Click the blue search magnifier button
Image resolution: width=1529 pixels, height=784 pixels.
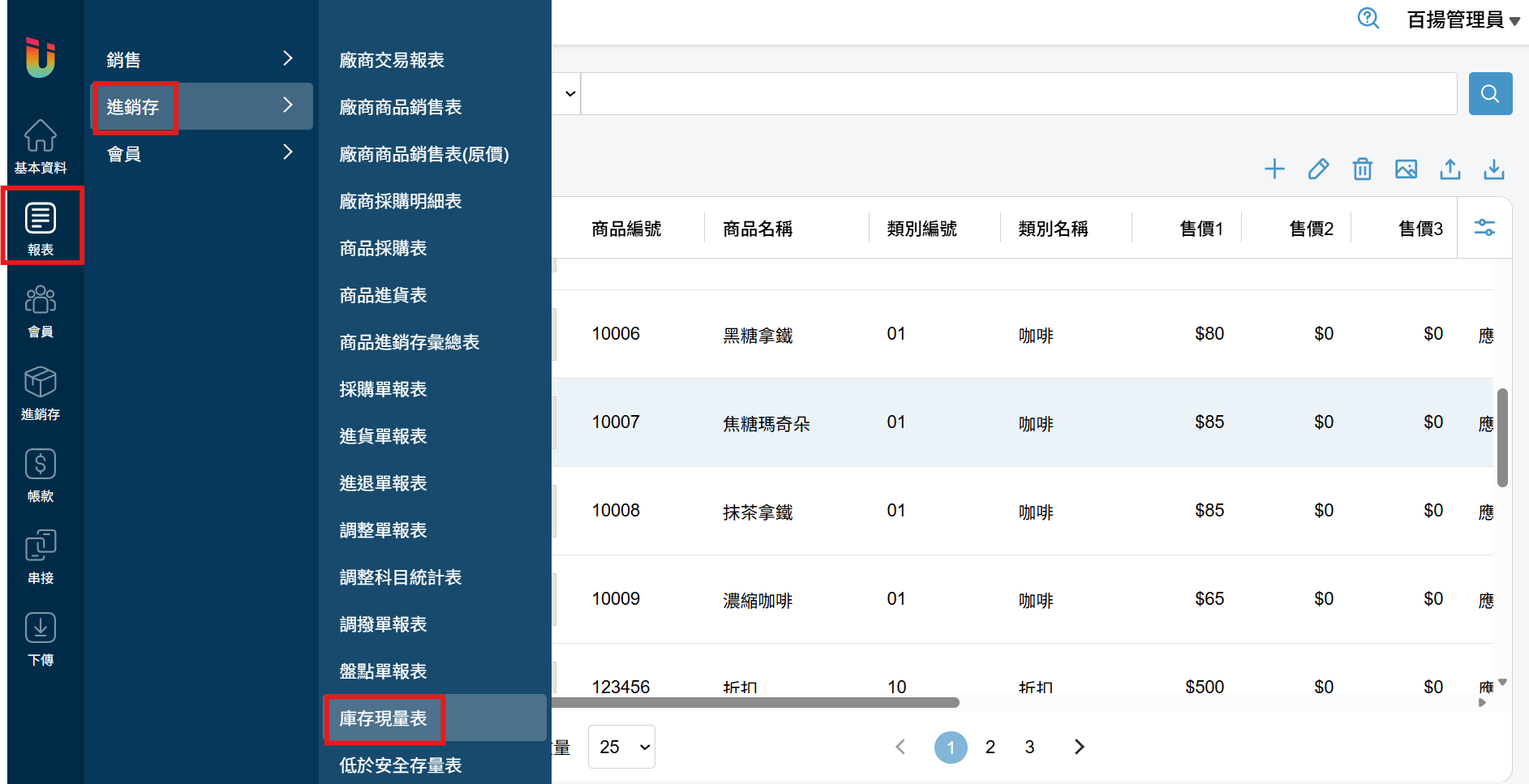[1490, 93]
